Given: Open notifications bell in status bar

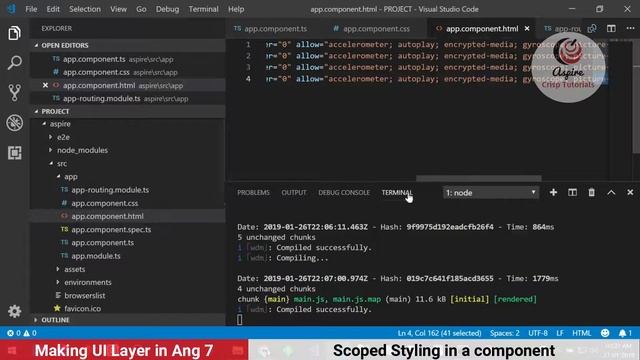Looking at the screenshot, I should pos(625,333).
